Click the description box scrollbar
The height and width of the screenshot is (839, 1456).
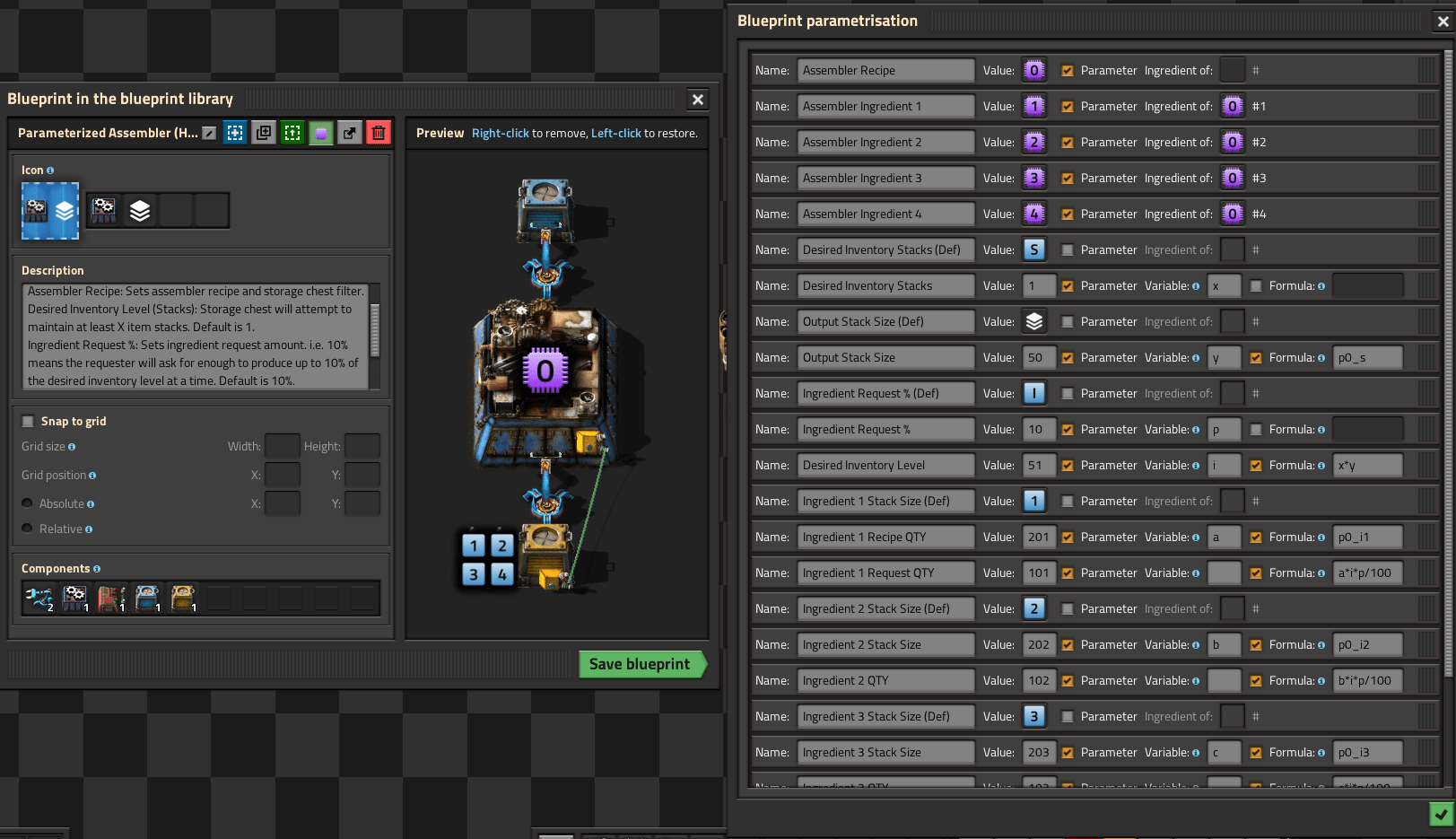coord(375,329)
